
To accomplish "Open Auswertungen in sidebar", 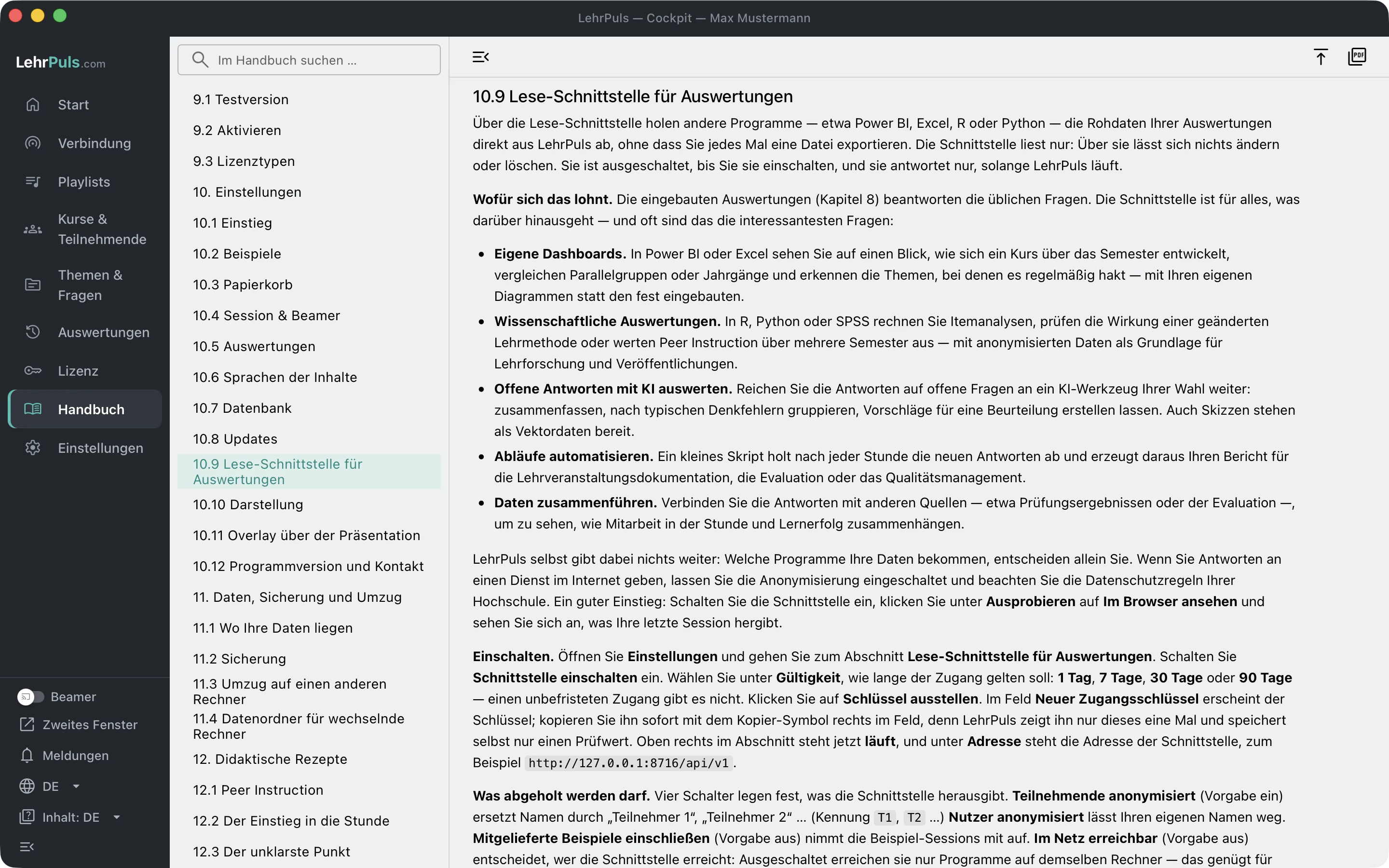I will click(85, 332).
